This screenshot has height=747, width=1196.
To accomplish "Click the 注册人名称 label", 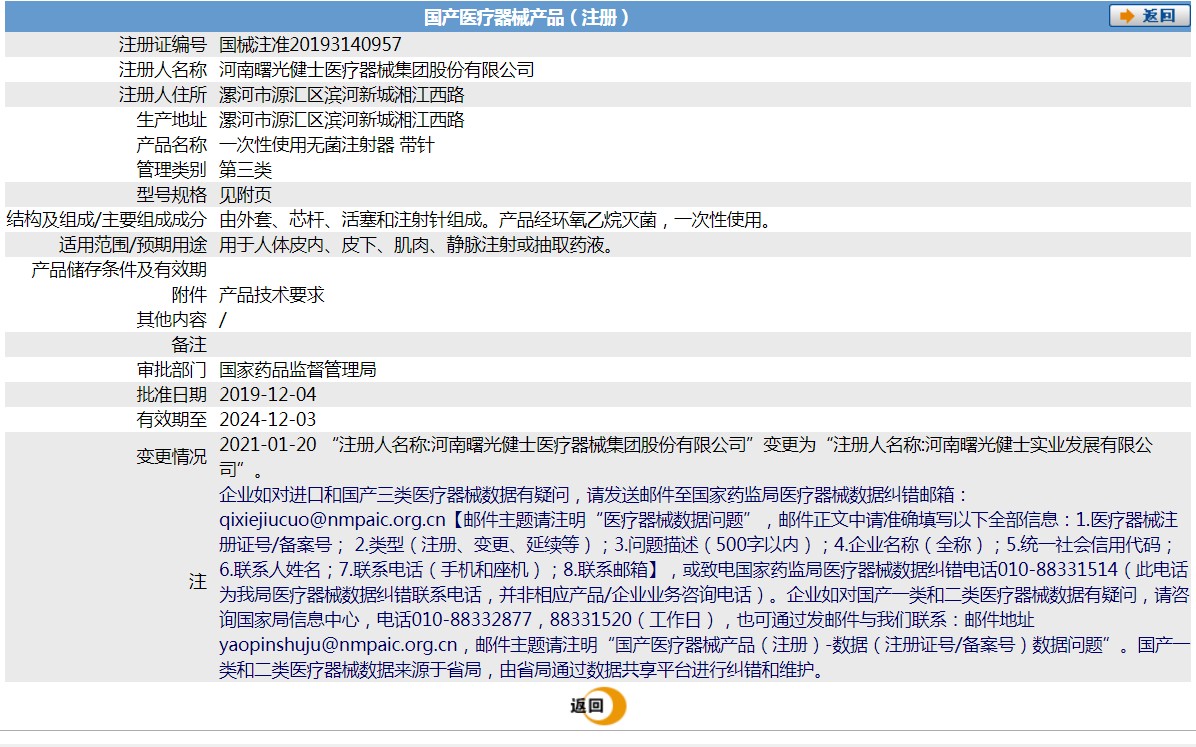I will [x=162, y=69].
